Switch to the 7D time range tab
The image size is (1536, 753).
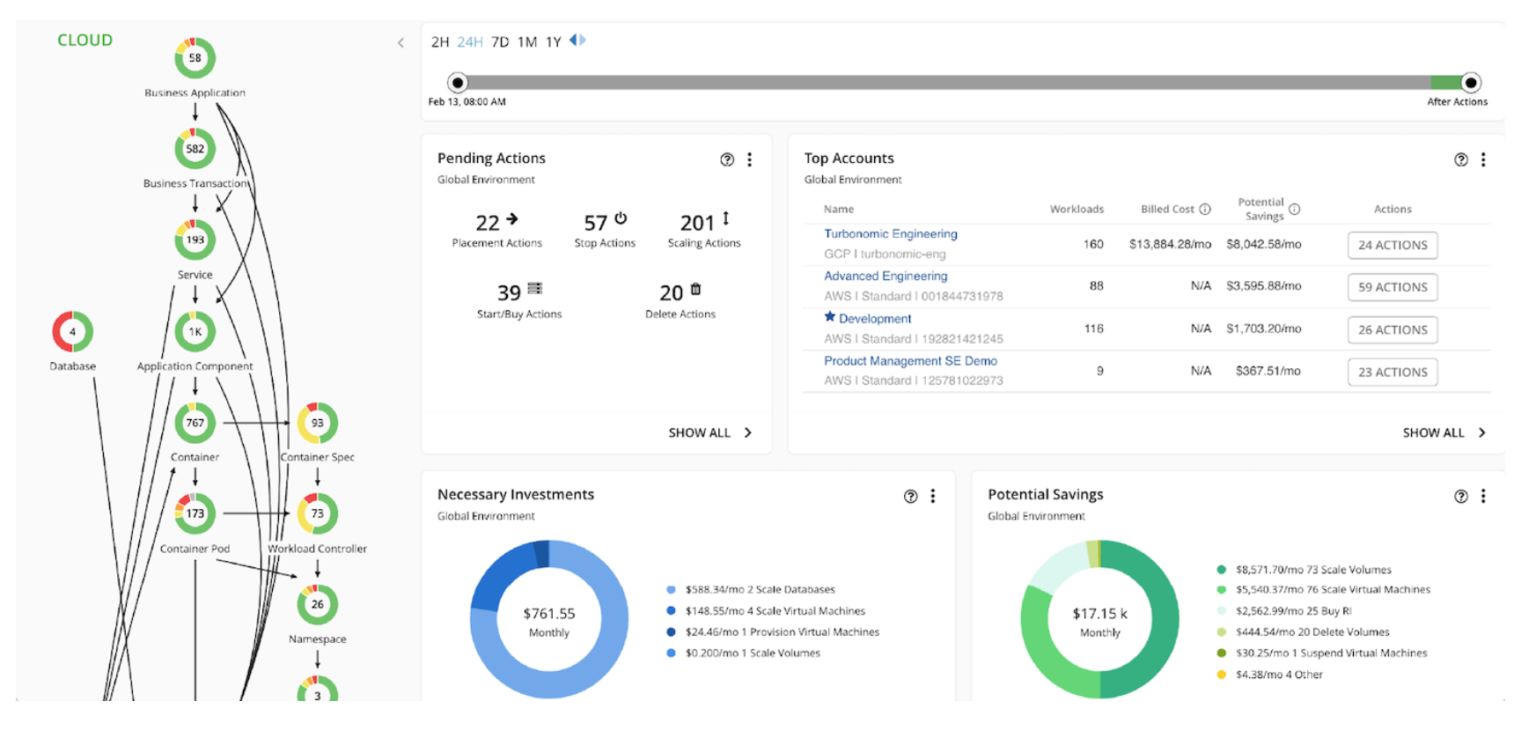[500, 43]
